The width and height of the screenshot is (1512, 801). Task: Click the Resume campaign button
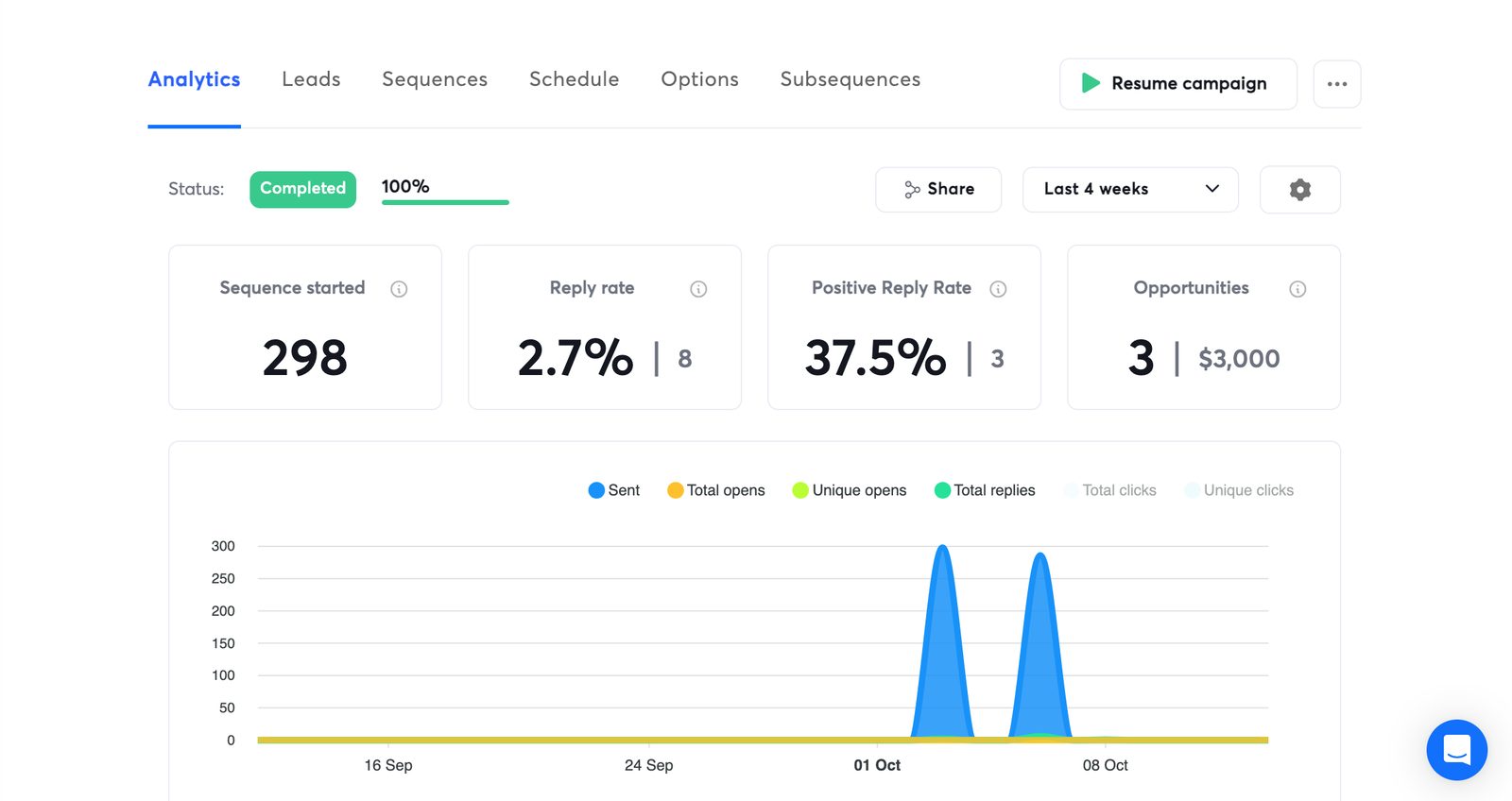tap(1178, 83)
